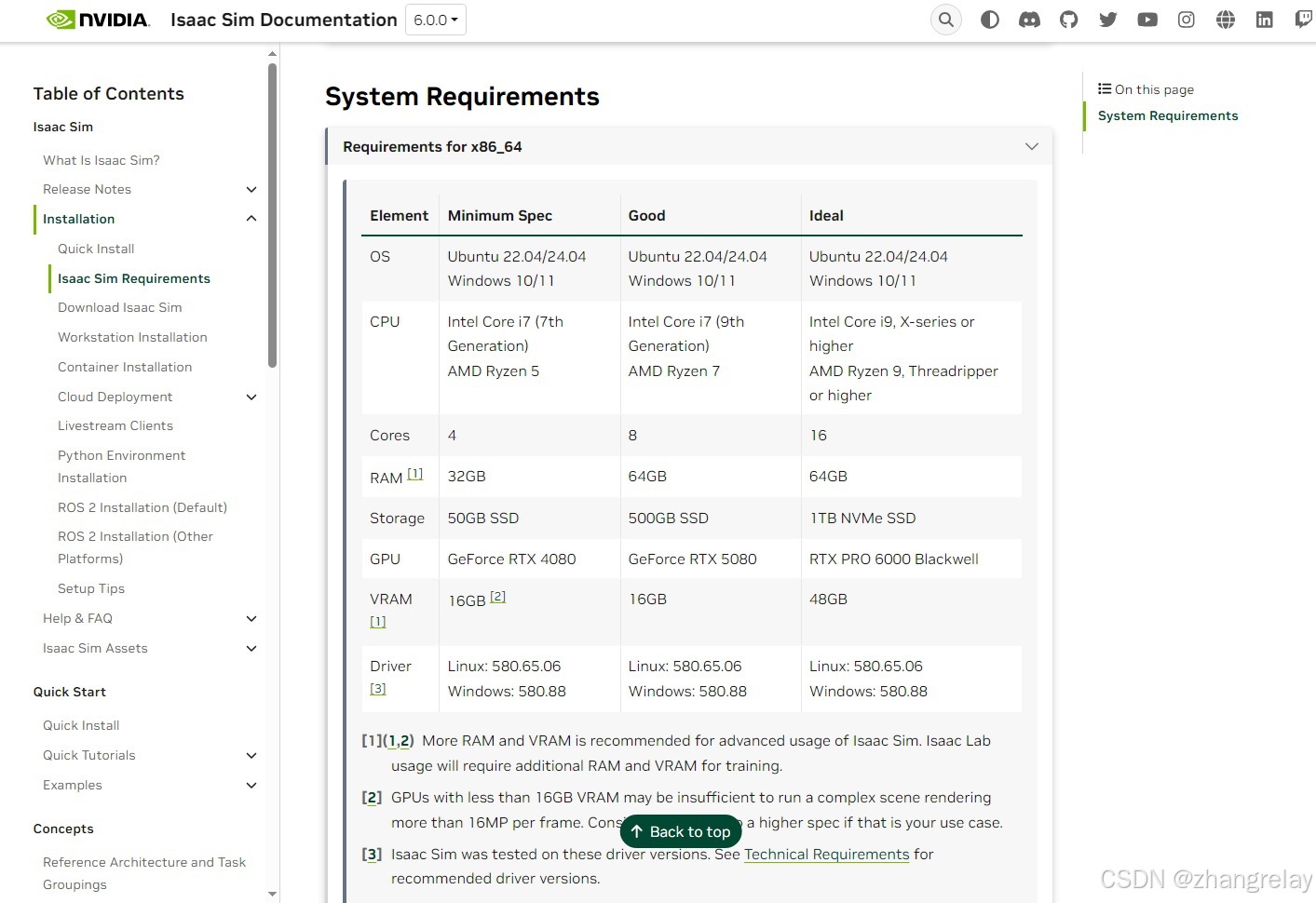Open Isaac Sim Assets page
Image resolution: width=1316 pixels, height=903 pixels.
point(95,648)
